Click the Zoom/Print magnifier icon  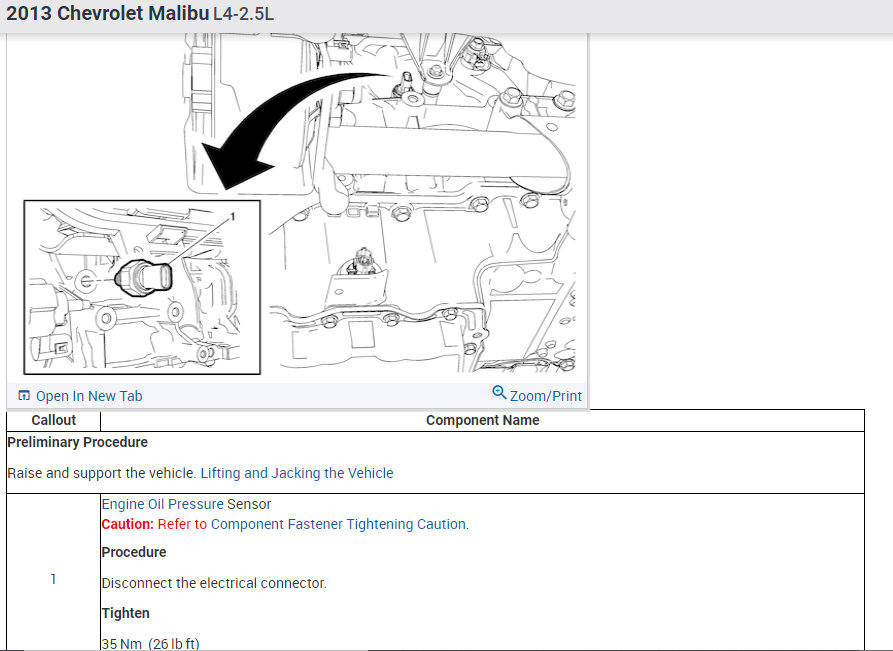click(499, 392)
